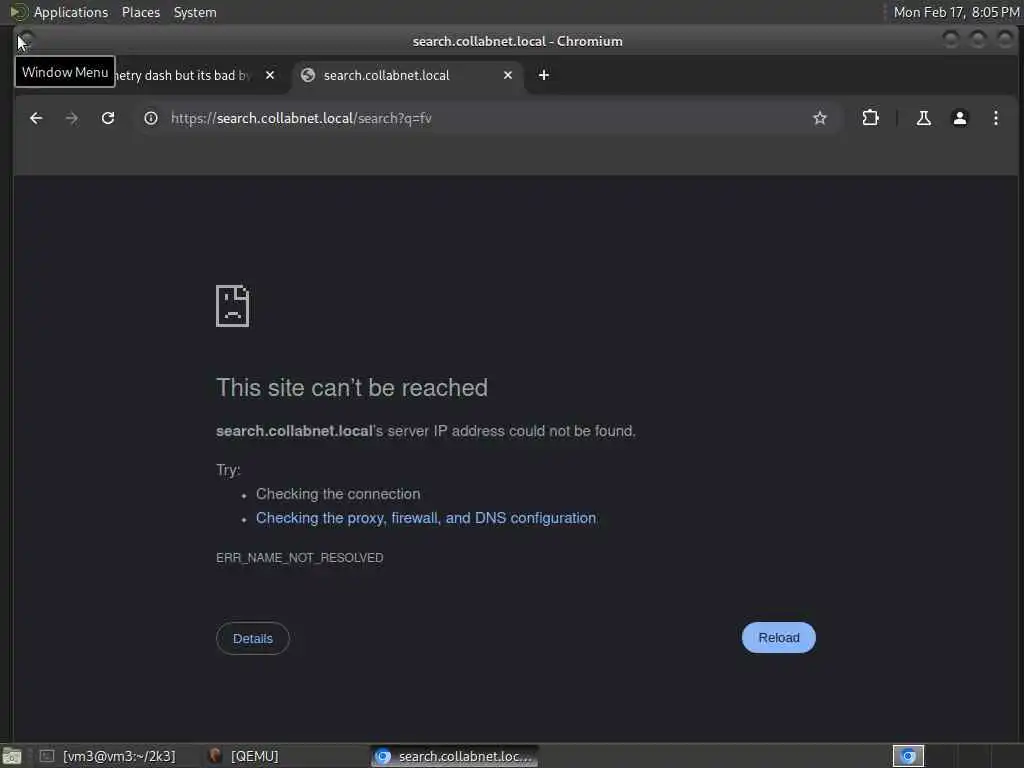Open Chromium three-dot menu
This screenshot has height=768, width=1024.
(995, 118)
